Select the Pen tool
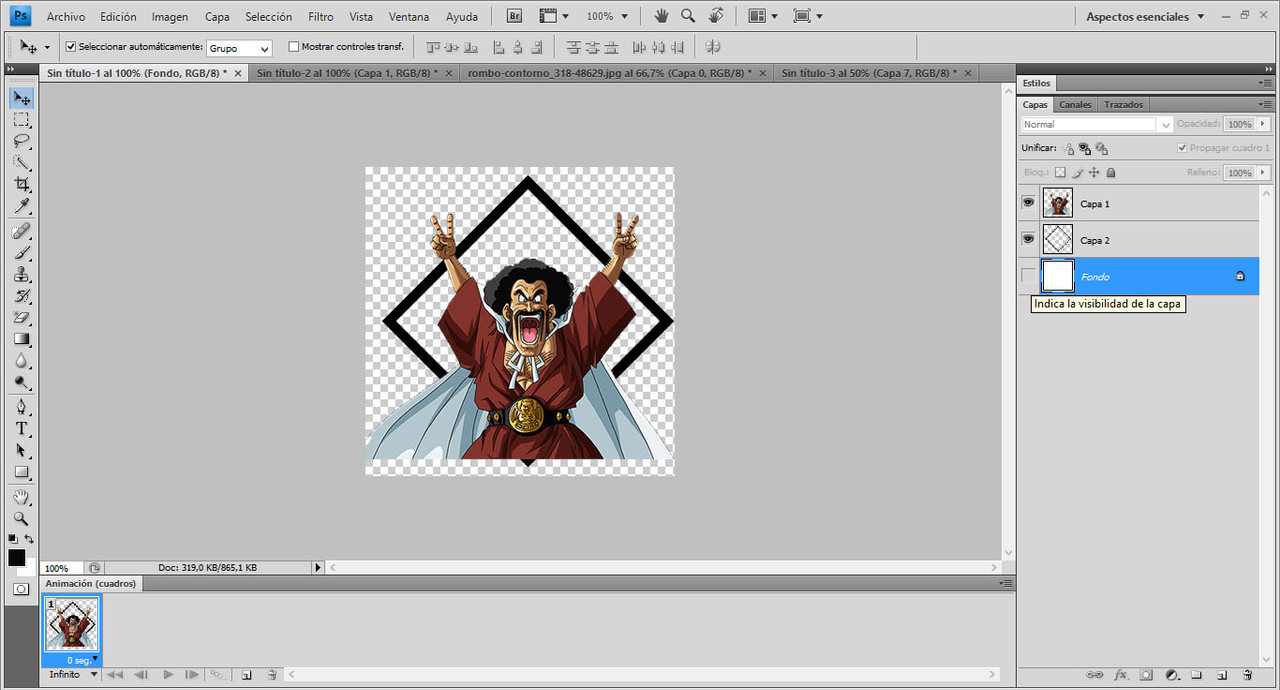 pos(21,407)
